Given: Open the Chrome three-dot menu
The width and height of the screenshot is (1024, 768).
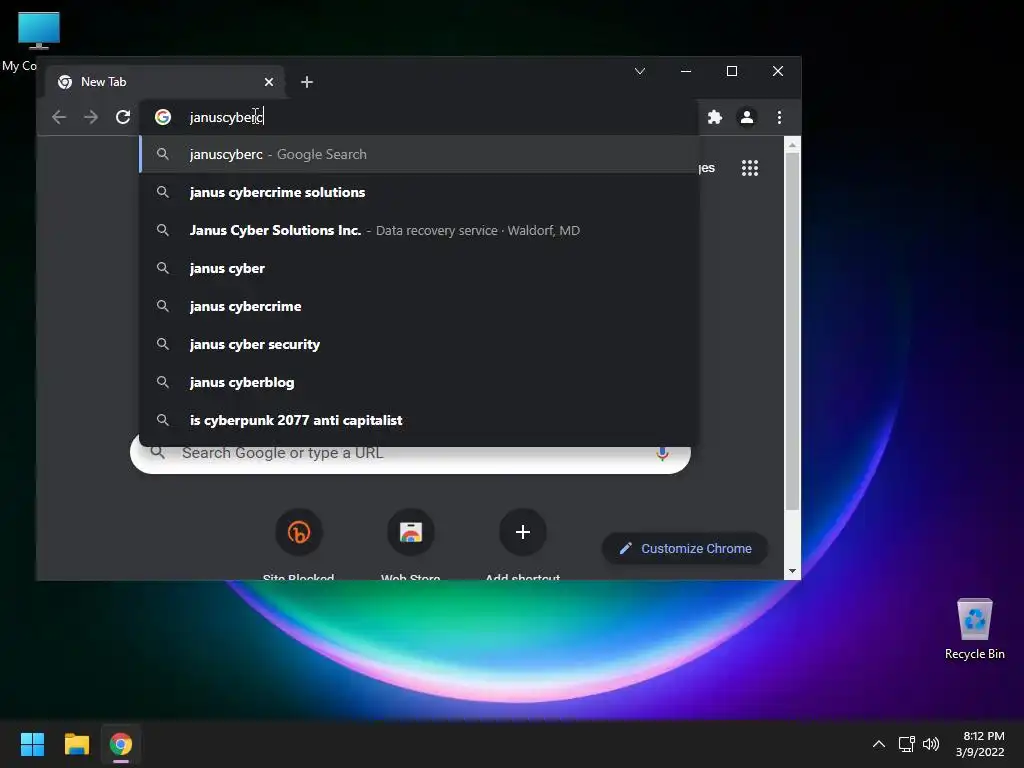Looking at the screenshot, I should 779,117.
